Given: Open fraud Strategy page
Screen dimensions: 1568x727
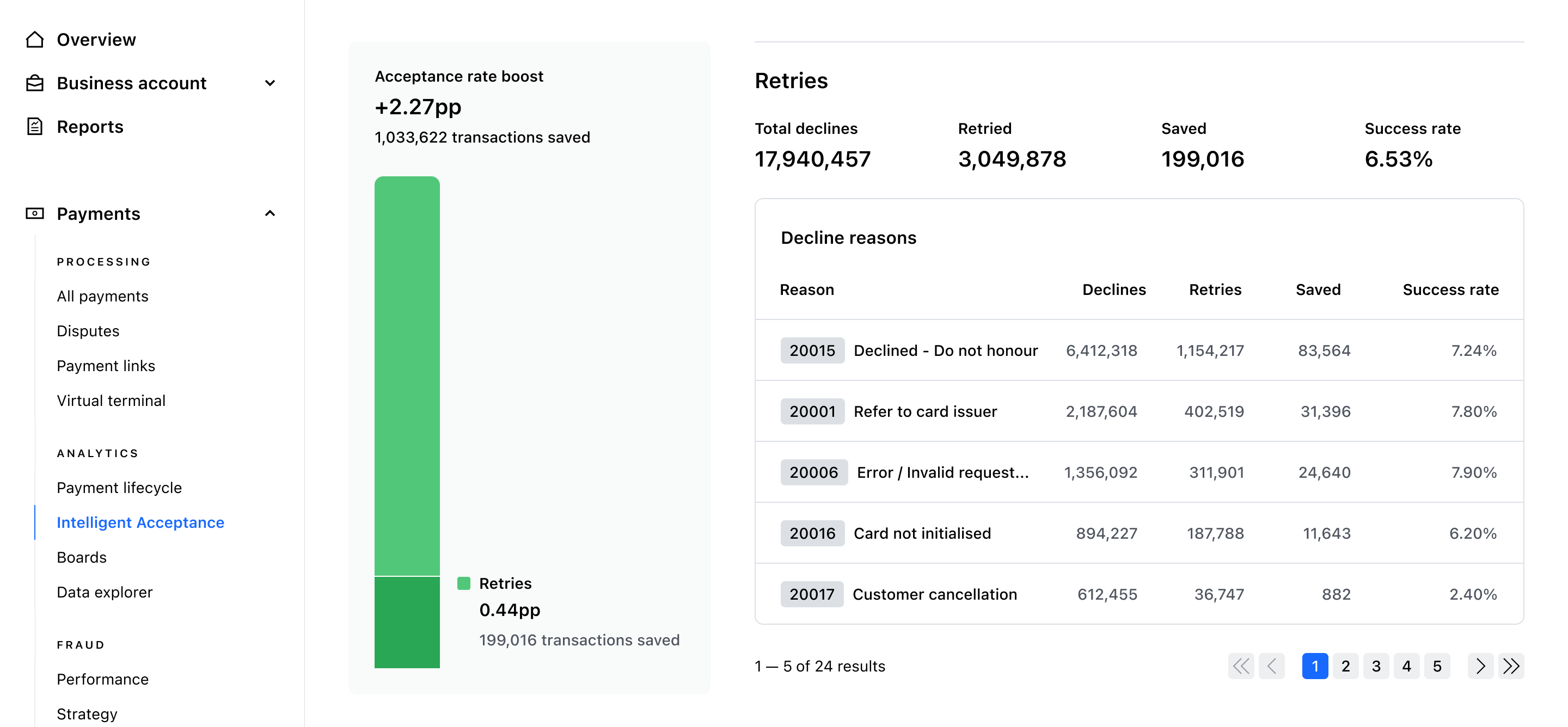Looking at the screenshot, I should [x=87, y=714].
